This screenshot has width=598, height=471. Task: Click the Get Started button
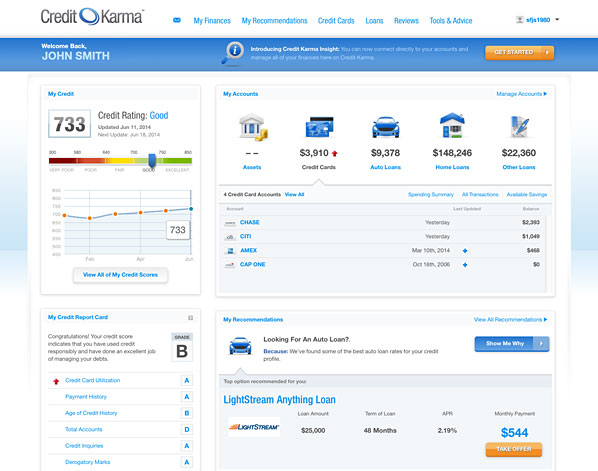point(519,53)
